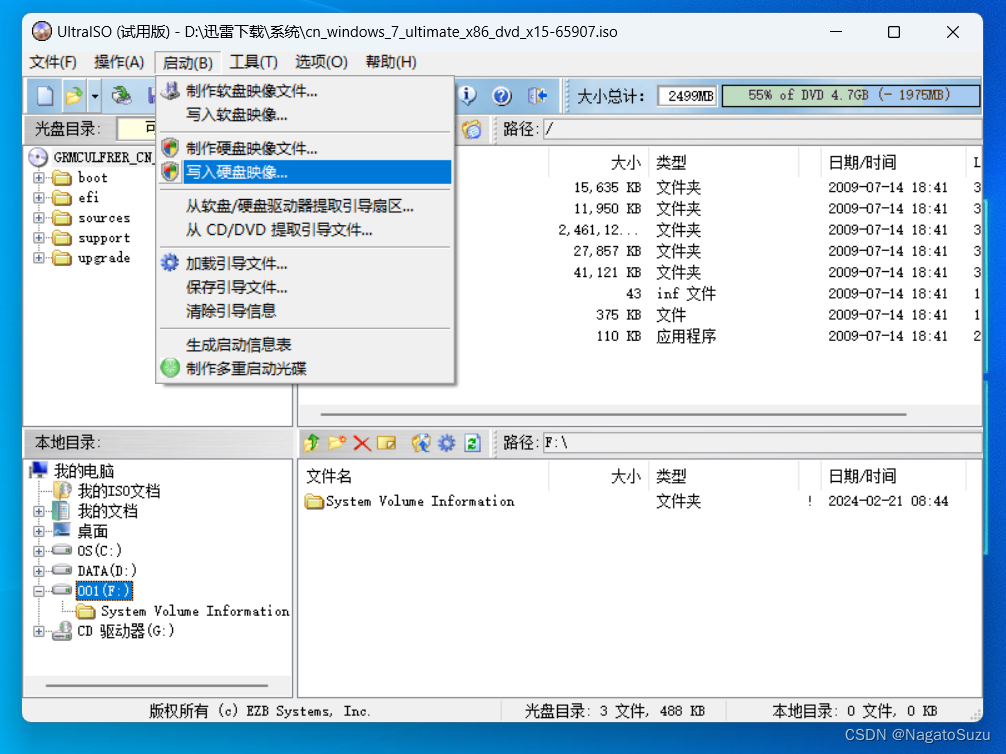Click the CD 驱动器(G:) drive icon
This screenshot has height=754, width=1006.
pyautogui.click(x=62, y=631)
